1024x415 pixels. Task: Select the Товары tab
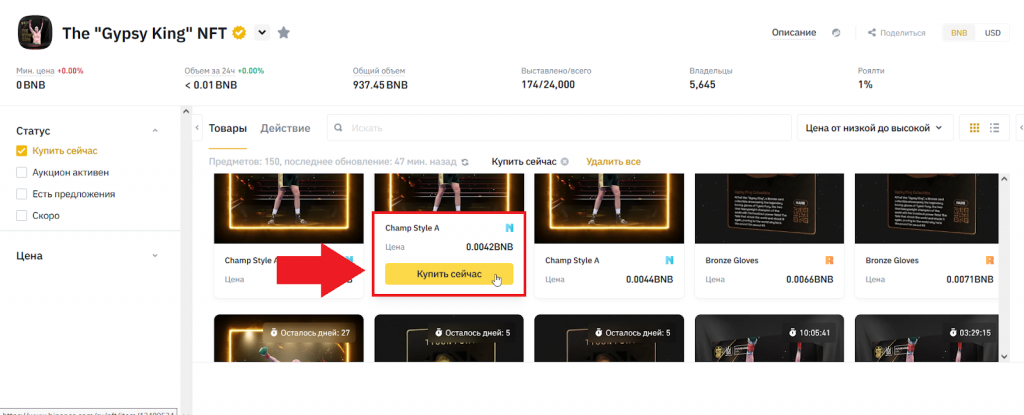[228, 128]
